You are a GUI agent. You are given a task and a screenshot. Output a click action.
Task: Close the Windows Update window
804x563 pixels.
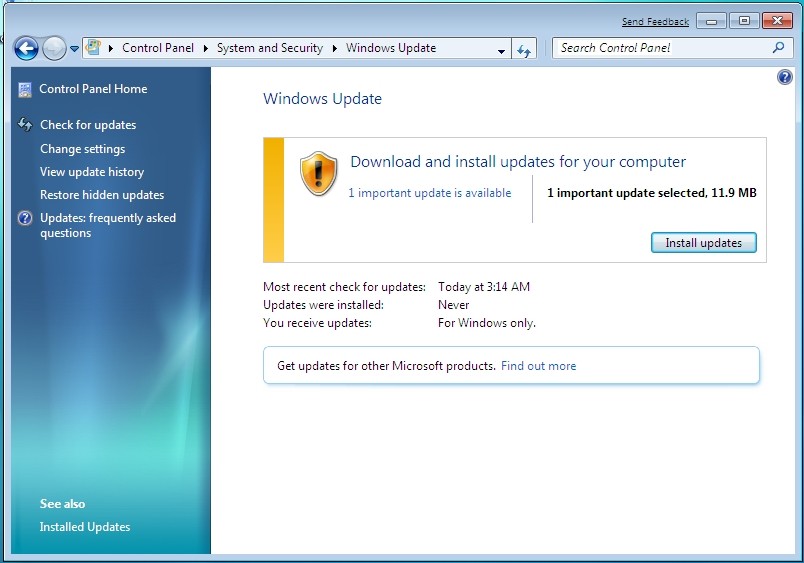tap(777, 21)
